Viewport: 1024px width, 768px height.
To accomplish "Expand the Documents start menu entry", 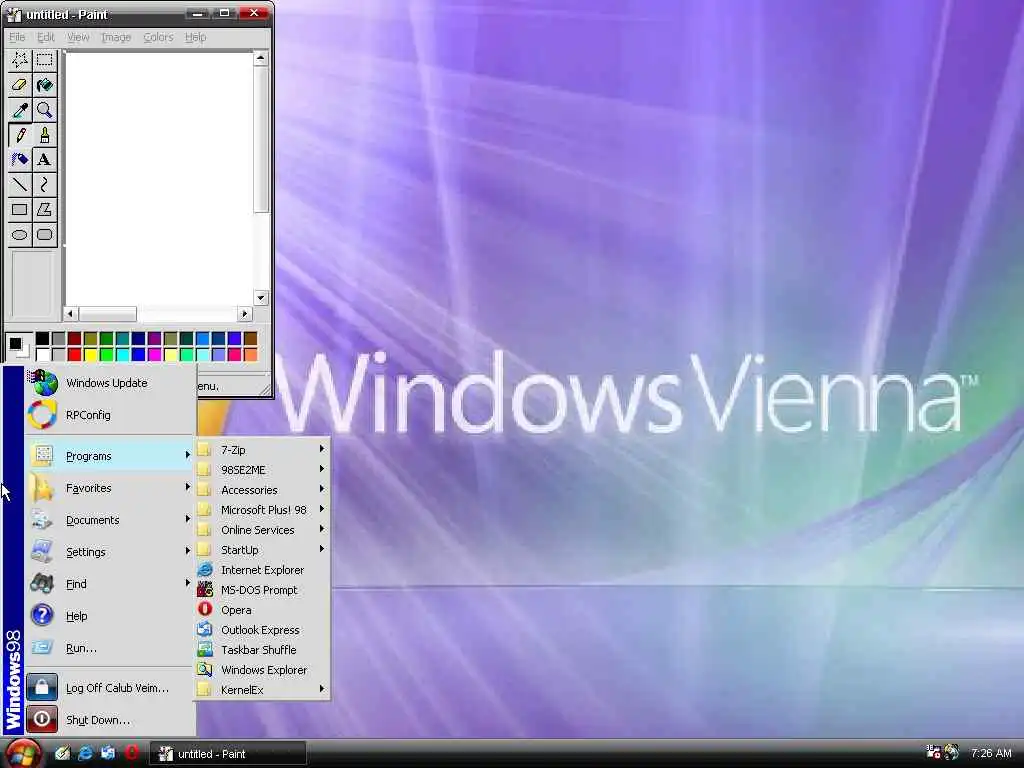I will tap(110, 520).
